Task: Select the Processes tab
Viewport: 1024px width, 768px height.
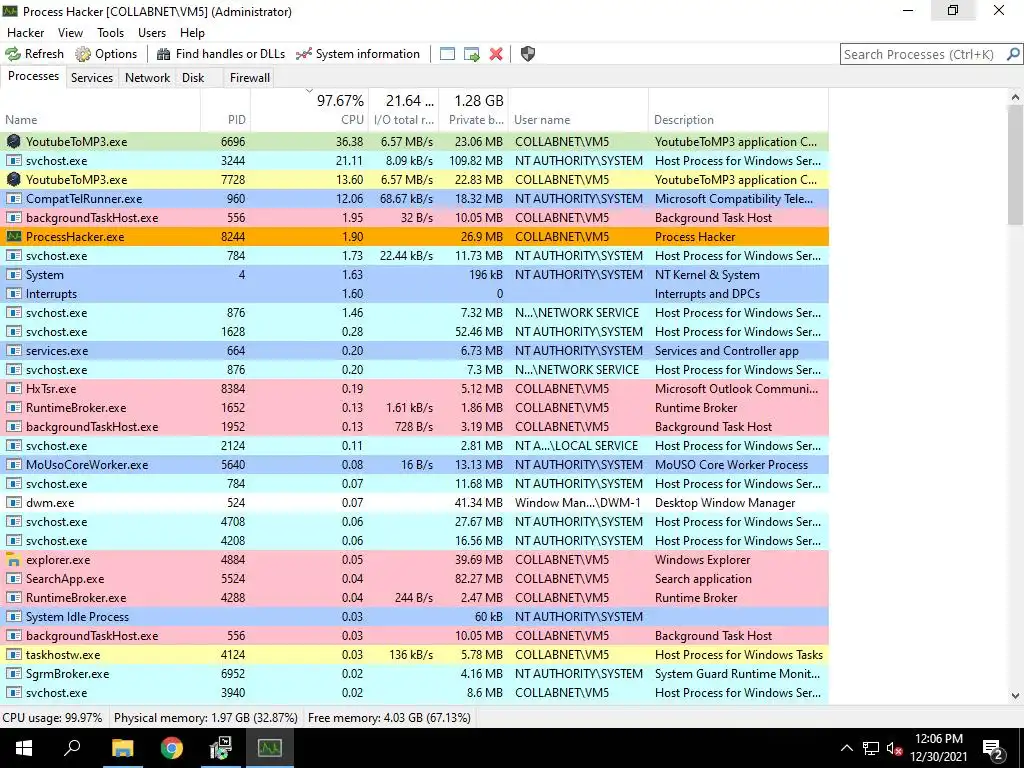Action: [33, 76]
